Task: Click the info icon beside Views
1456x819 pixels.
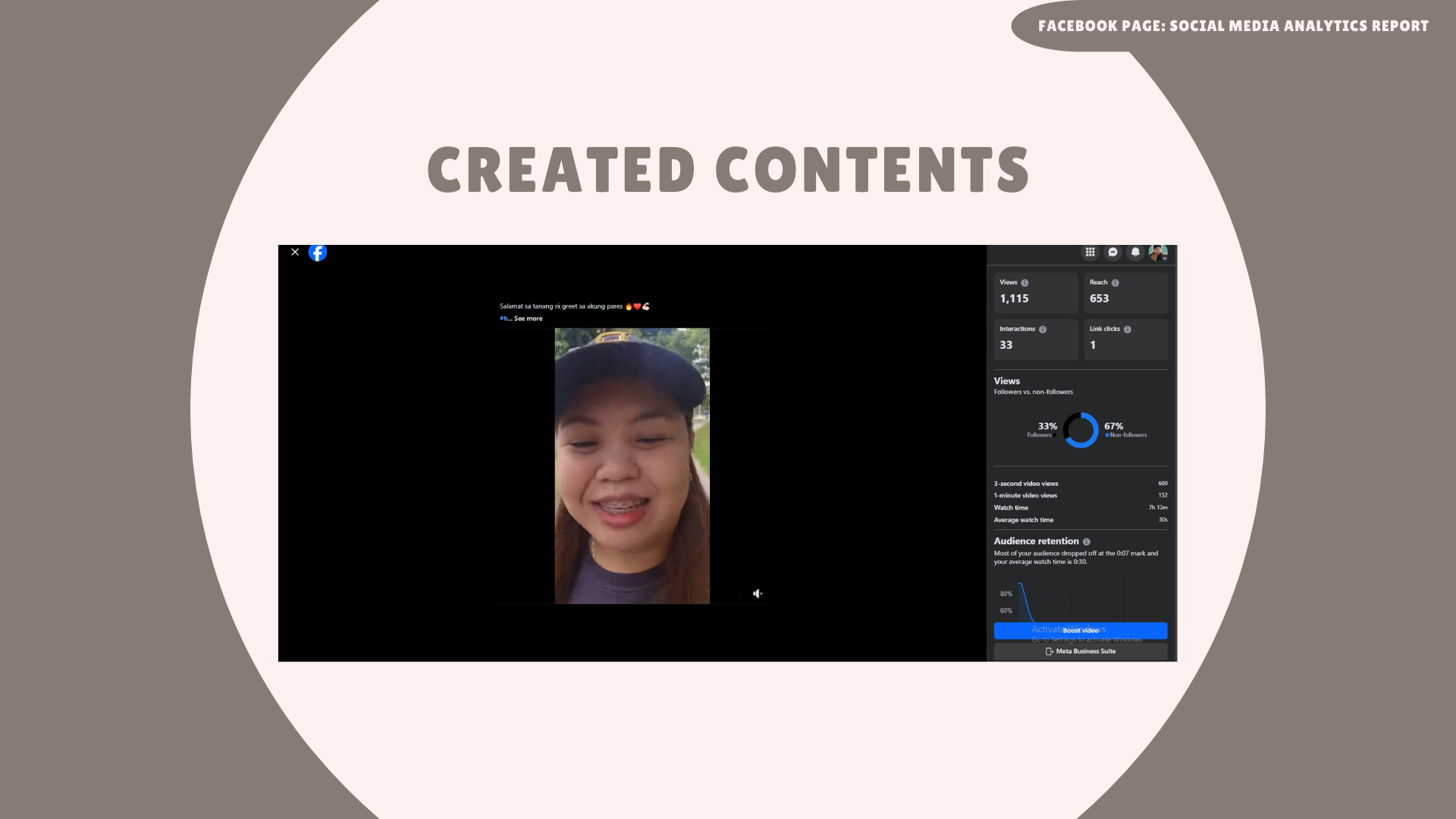Action: pos(1025,283)
